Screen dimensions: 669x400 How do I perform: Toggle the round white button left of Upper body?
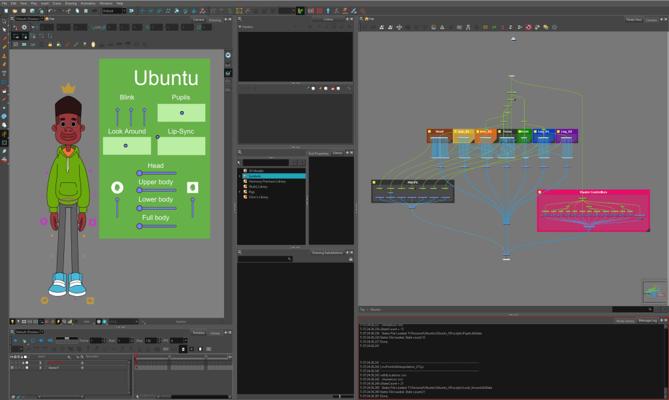click(117, 187)
